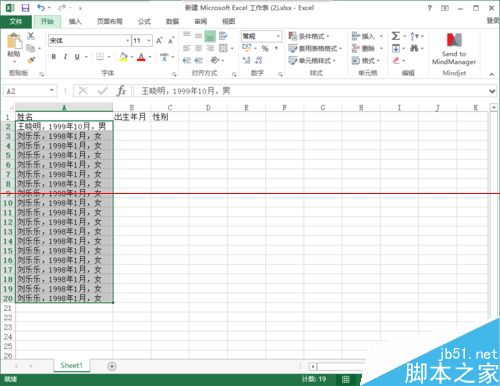Click the Insert Function fx icon

coord(121,91)
